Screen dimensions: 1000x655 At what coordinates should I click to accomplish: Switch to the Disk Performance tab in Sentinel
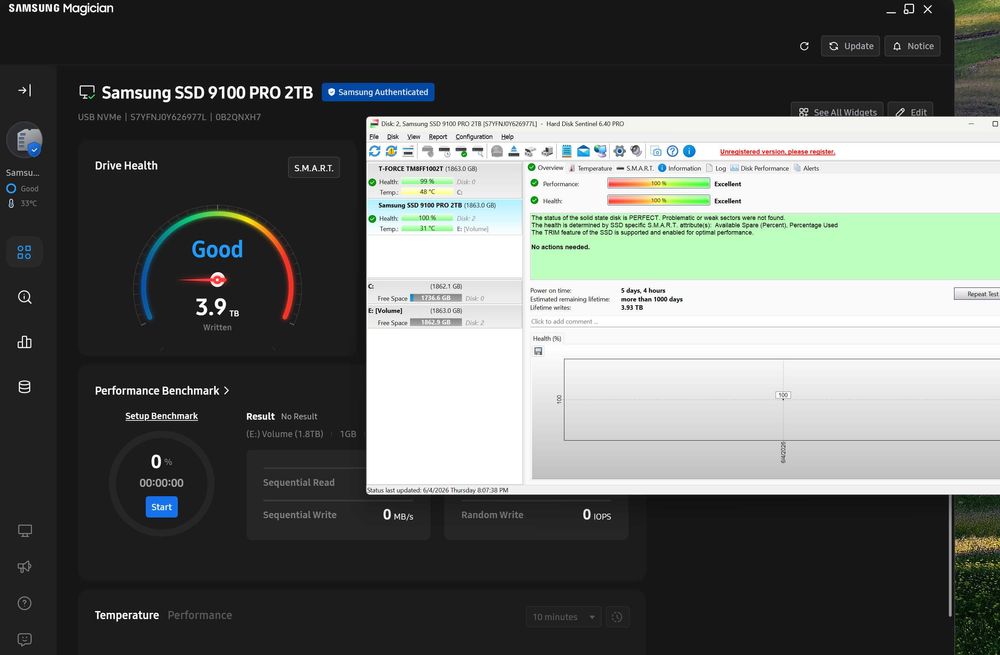(760, 168)
